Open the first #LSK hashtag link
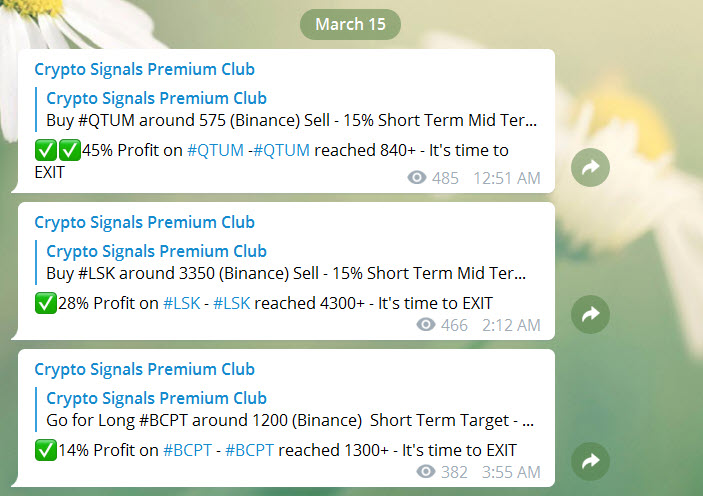Screen dimensions: 703x496 click(182, 304)
